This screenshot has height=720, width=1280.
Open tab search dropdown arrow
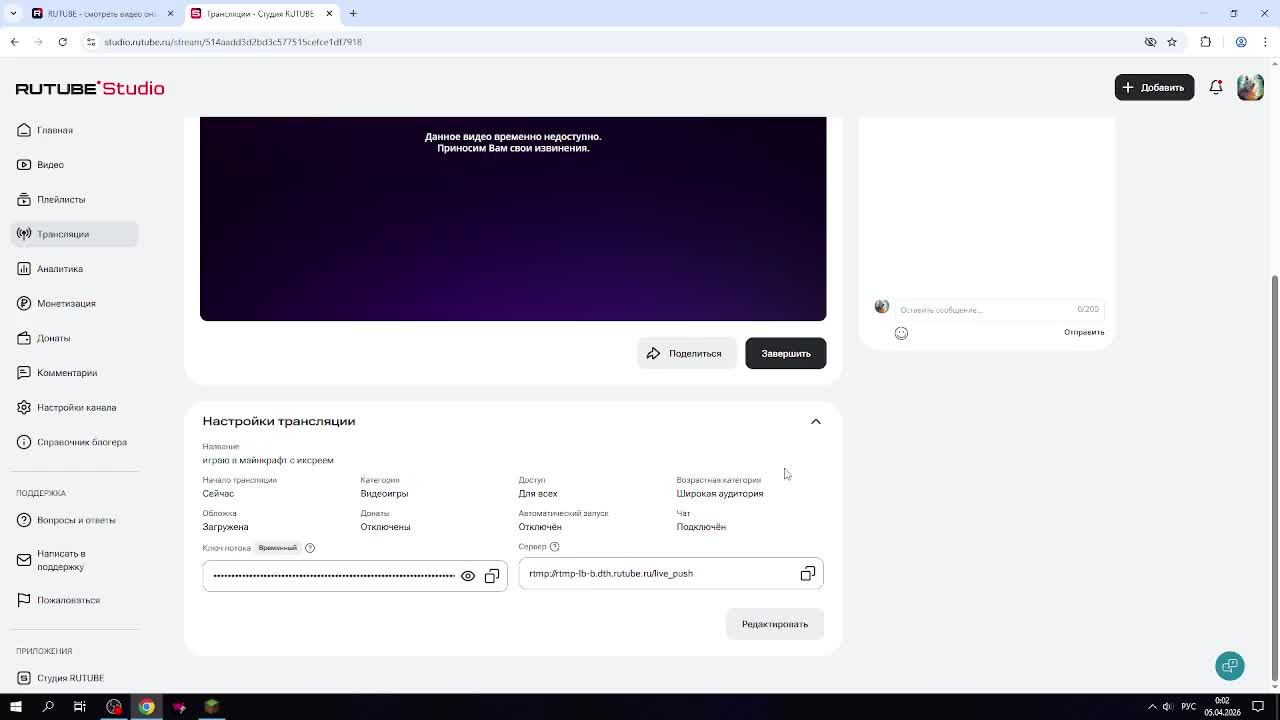click(x=13, y=13)
